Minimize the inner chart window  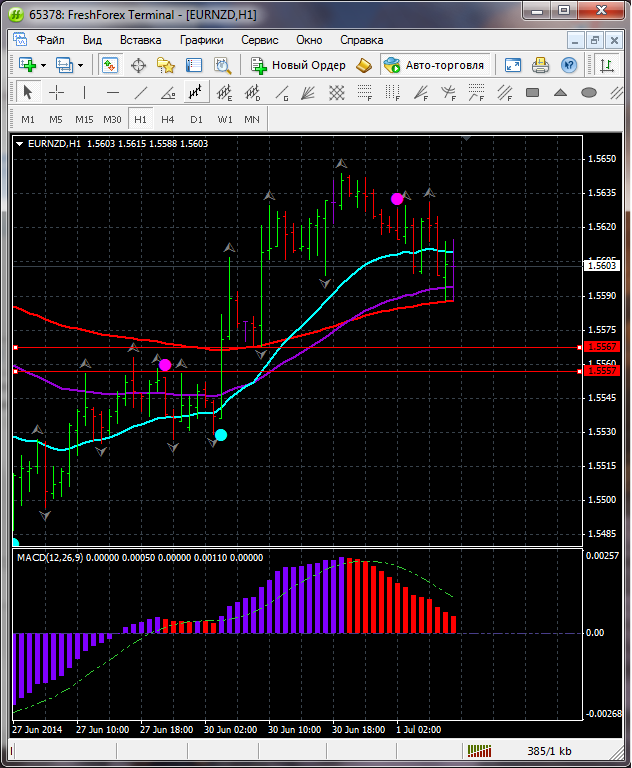[x=576, y=40]
